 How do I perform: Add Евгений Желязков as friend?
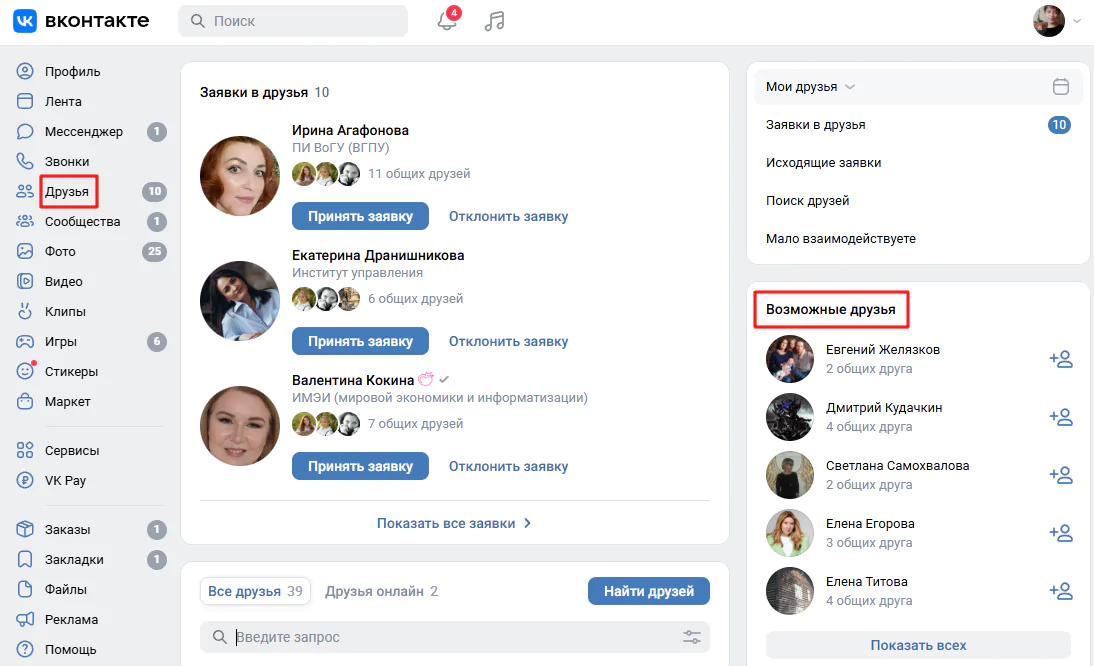pos(1061,359)
